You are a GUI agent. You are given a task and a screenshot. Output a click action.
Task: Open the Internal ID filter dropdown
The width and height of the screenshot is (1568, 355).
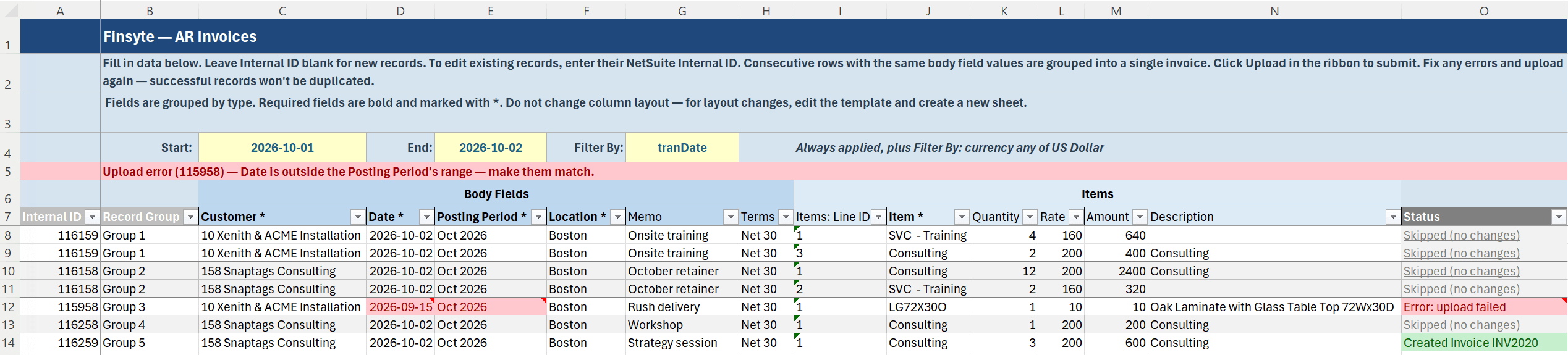[x=92, y=217]
